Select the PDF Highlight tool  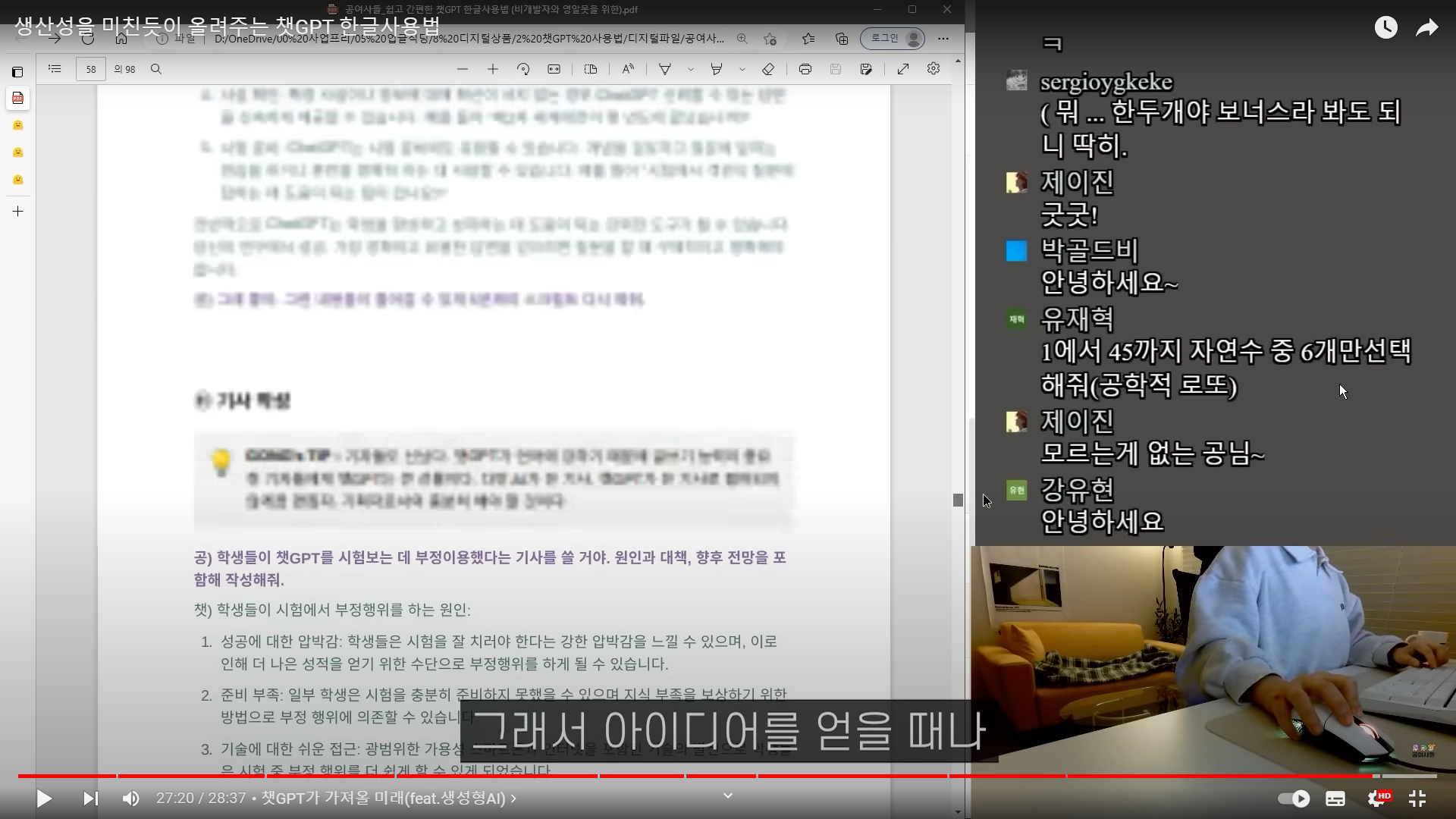click(x=717, y=69)
